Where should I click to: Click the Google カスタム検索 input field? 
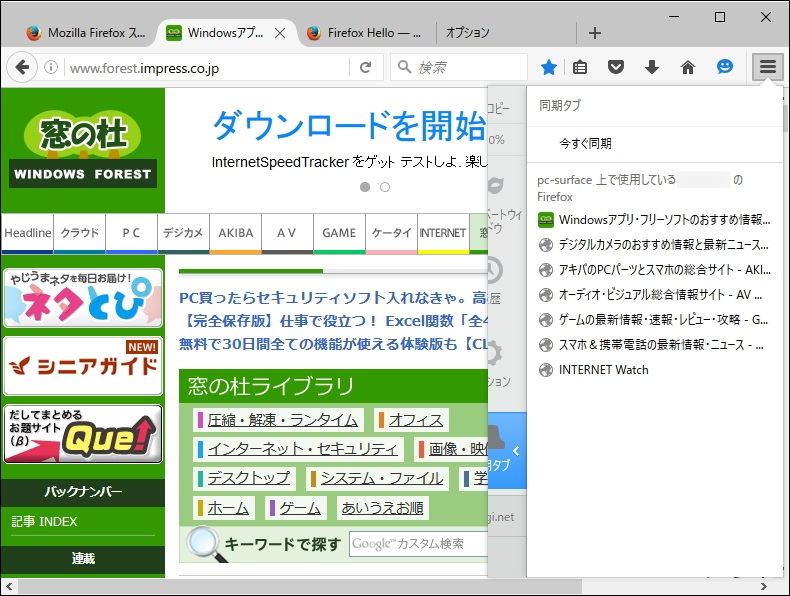(x=419, y=544)
